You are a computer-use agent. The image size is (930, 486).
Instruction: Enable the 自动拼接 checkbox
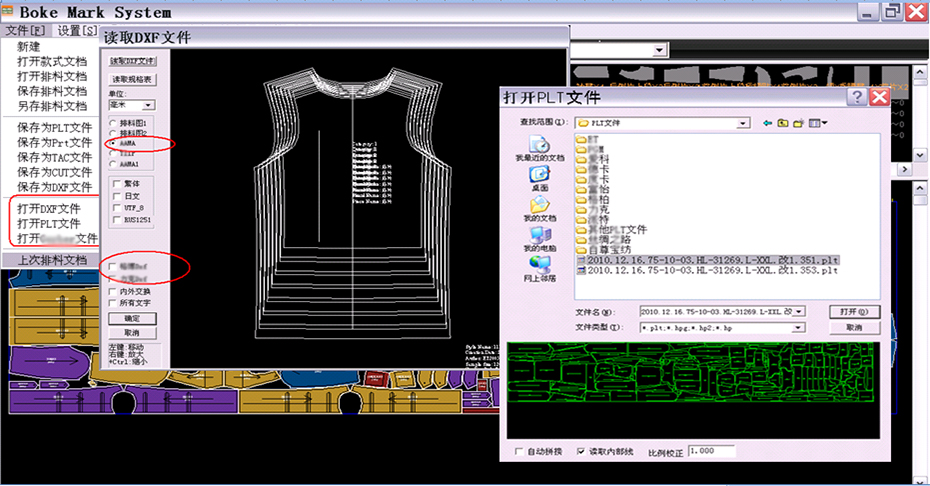point(518,452)
